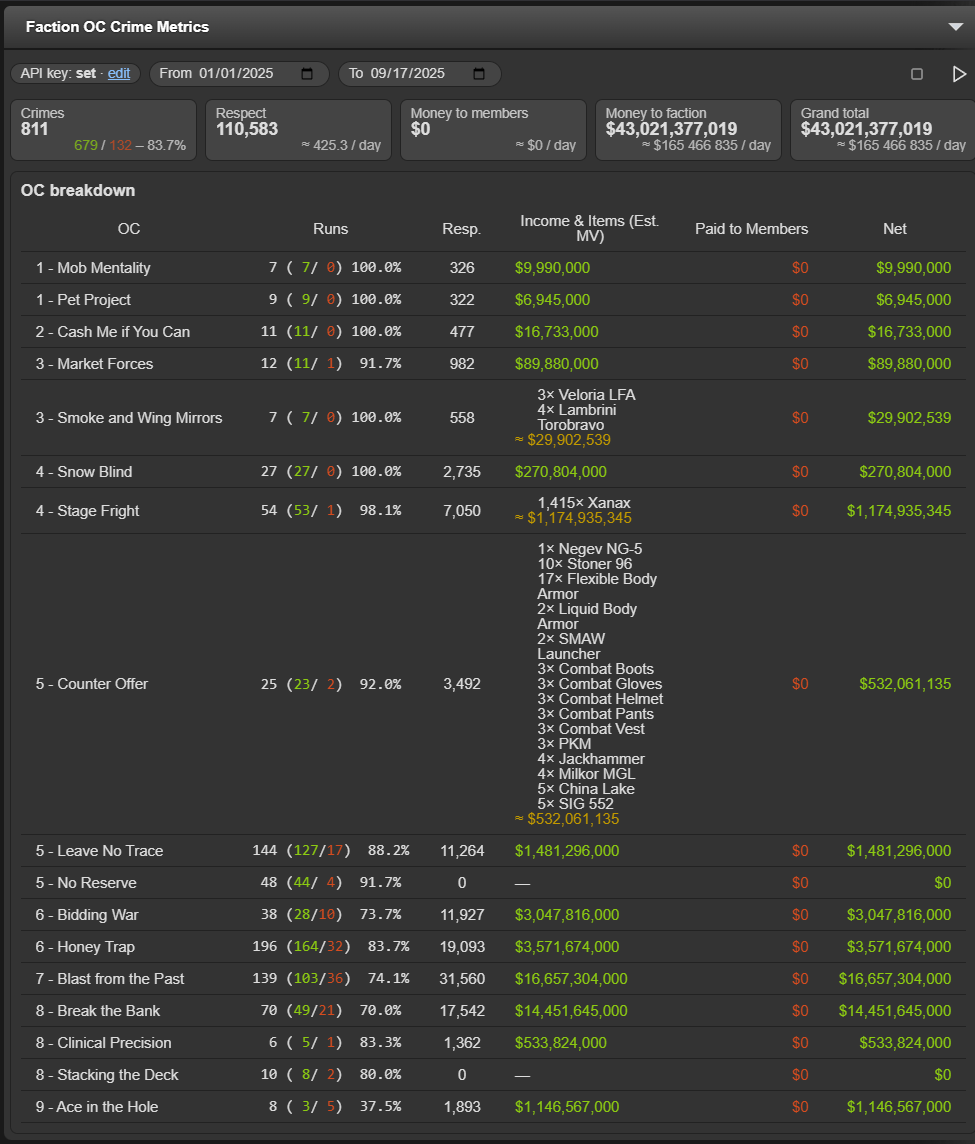Click the Net column header
Image resolution: width=975 pixels, height=1144 pixels.
click(895, 229)
